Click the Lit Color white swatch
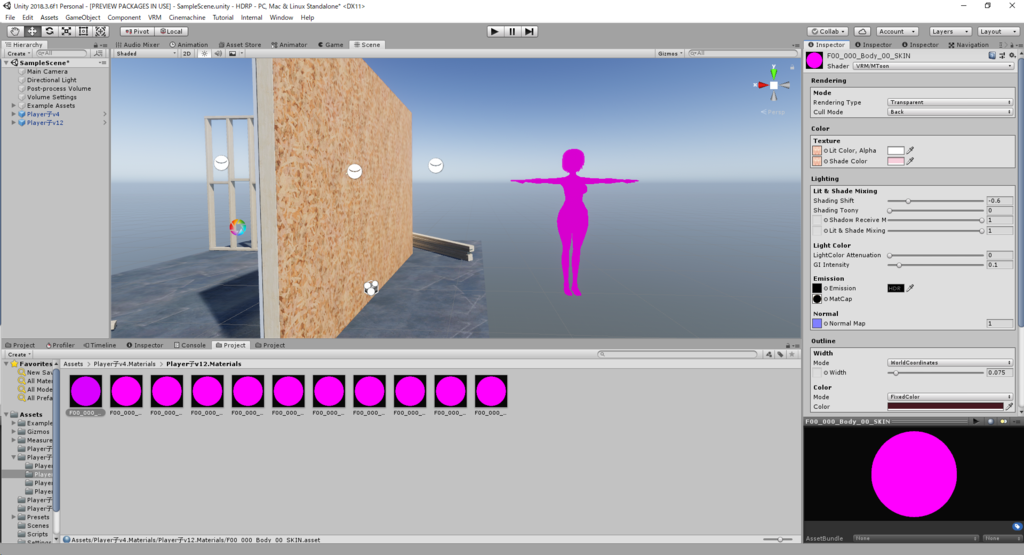The image size is (1024, 555). point(895,150)
